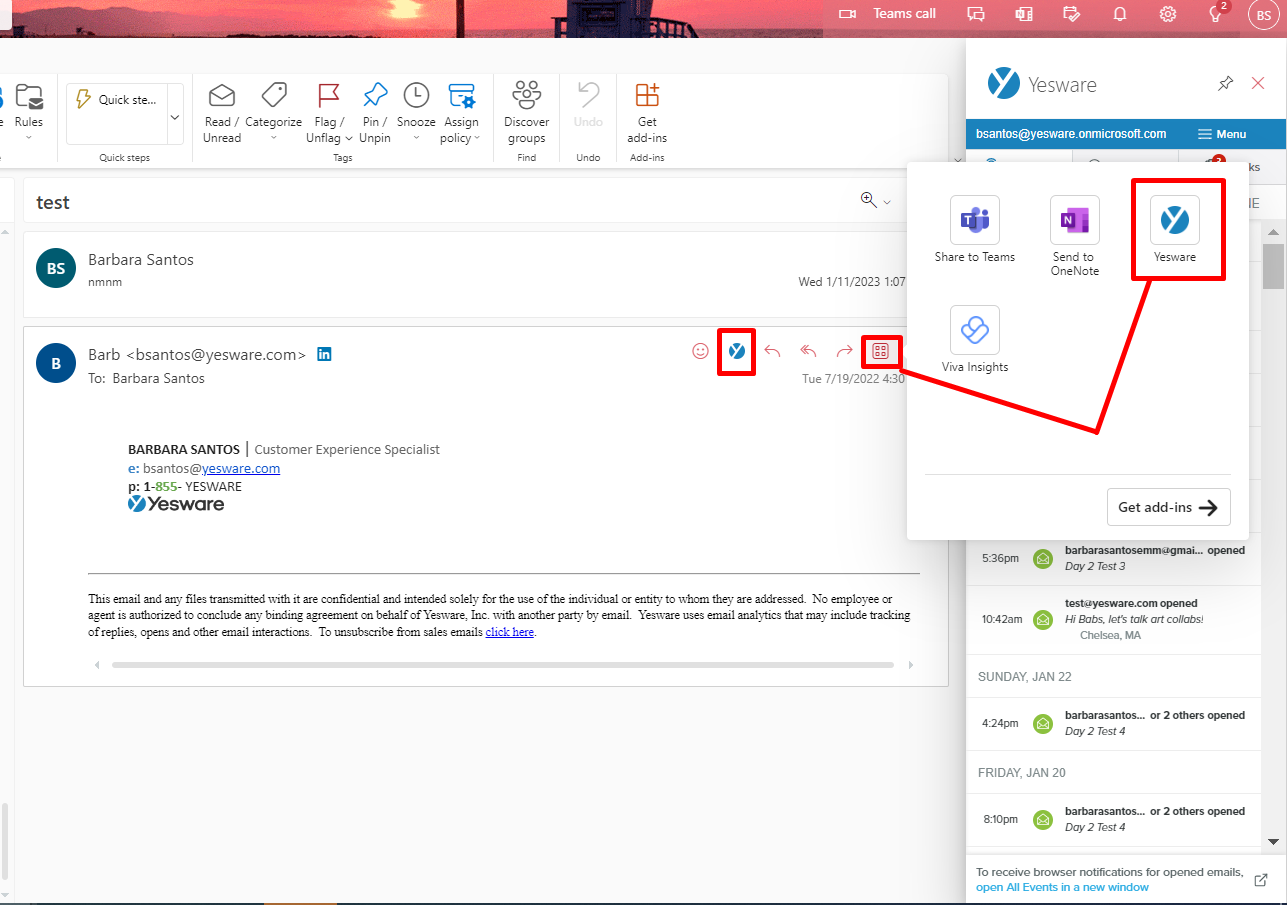Forward the email using arrow icon
The width and height of the screenshot is (1287, 905).
click(x=844, y=351)
